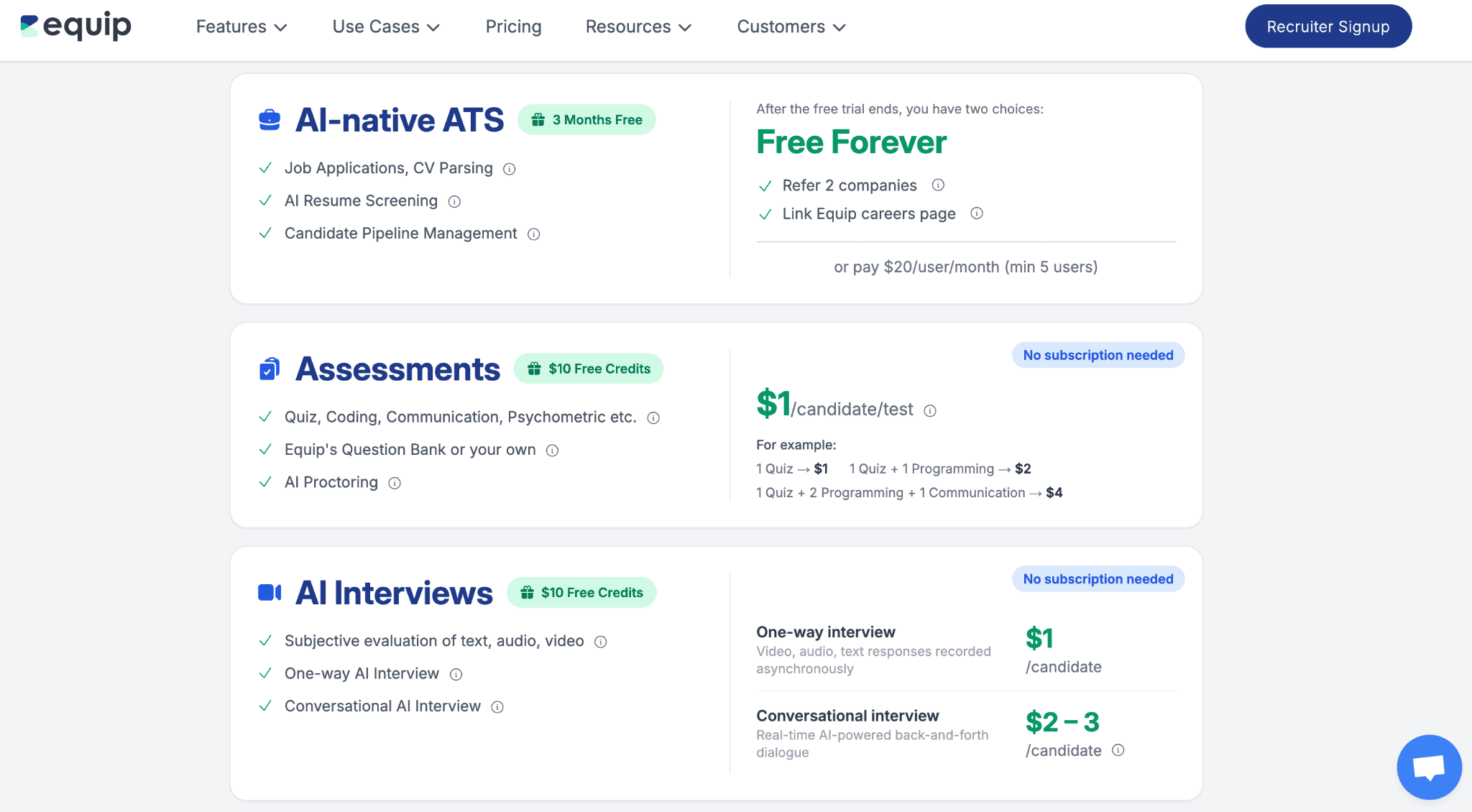Go to the Pricing page
1472x812 pixels.
coord(513,27)
